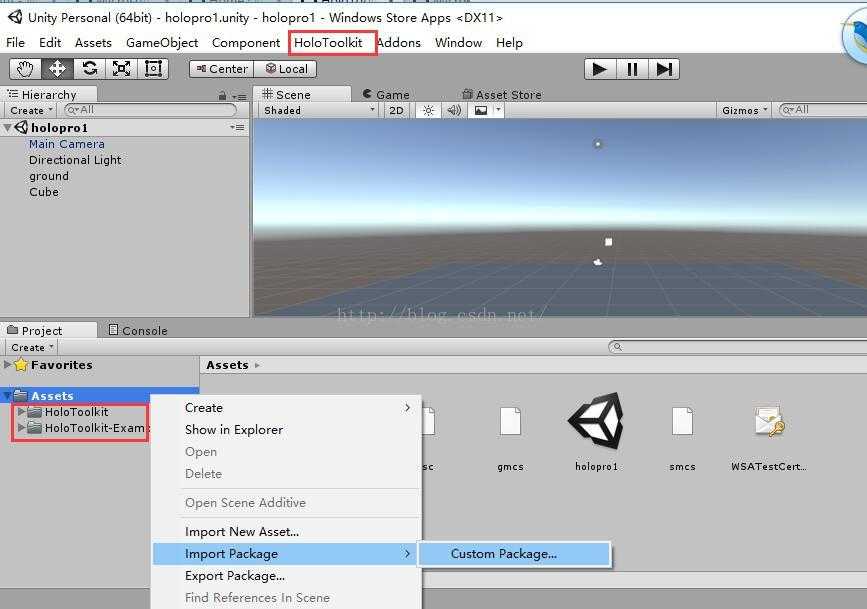Viewport: 867px width, 609px height.
Task: Select Directional Light object
Action: point(75,160)
